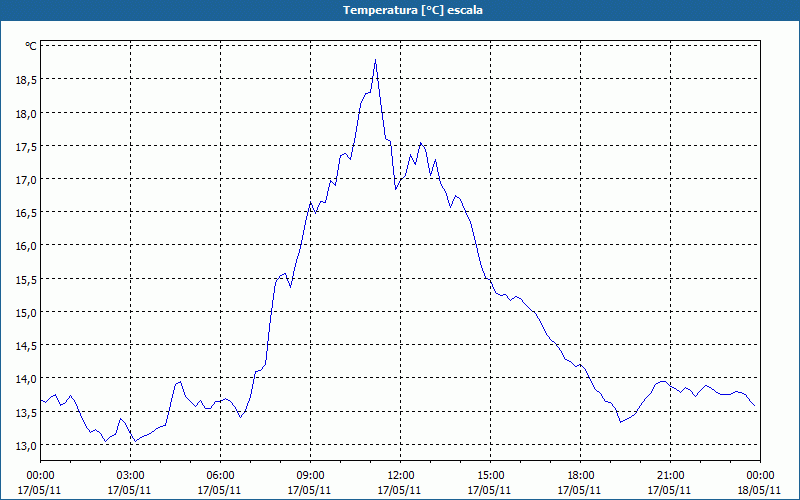Select the 03:00 time axis label
The width and height of the screenshot is (800, 500).
click(130, 476)
